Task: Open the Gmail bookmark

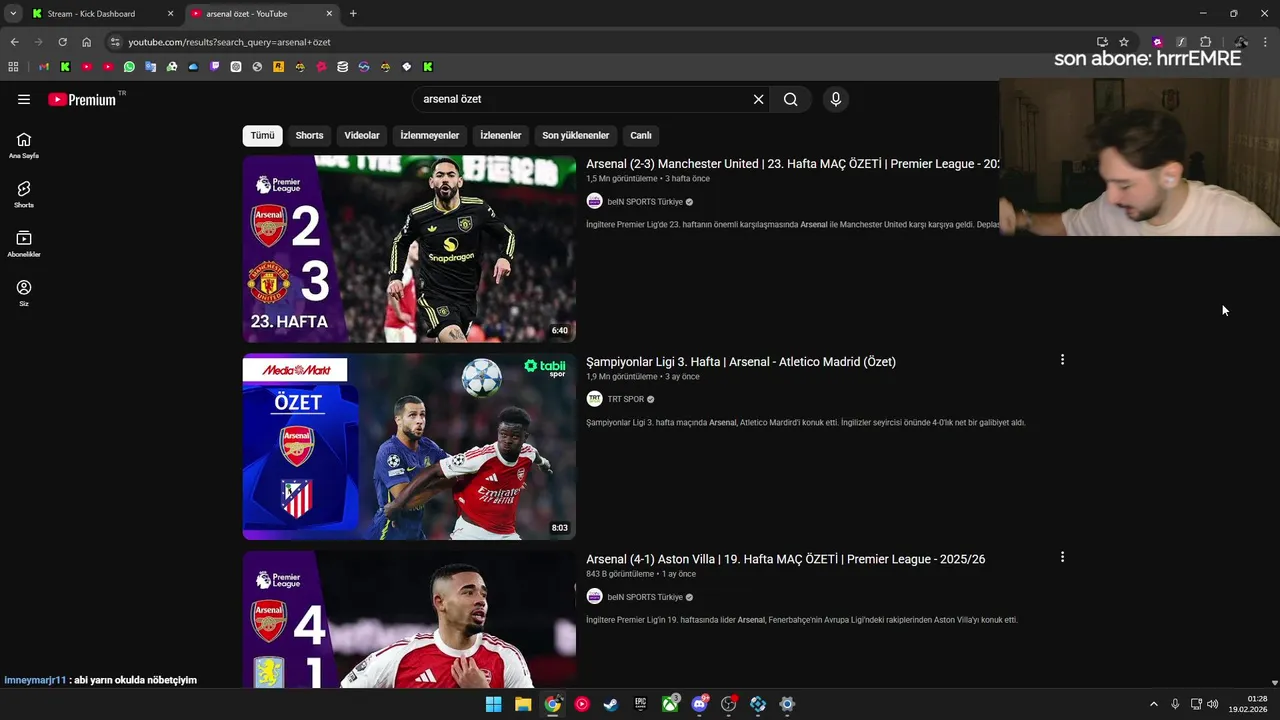Action: coord(44,67)
